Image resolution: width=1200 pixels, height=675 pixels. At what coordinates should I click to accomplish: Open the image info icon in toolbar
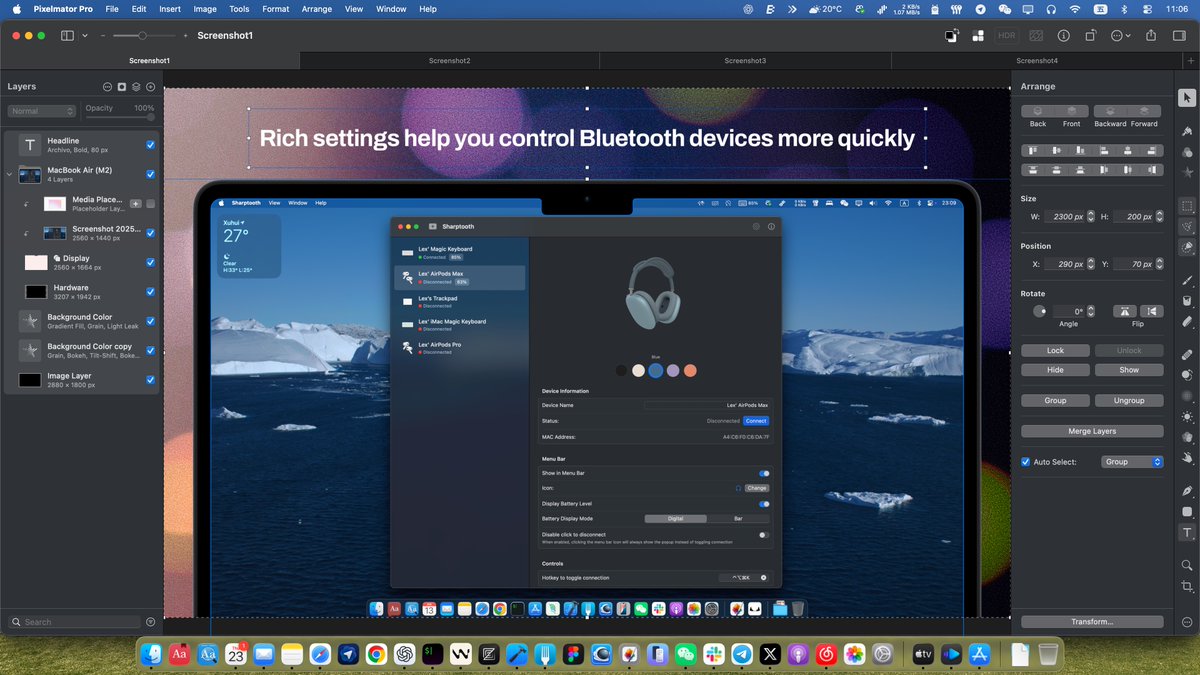[1063, 35]
